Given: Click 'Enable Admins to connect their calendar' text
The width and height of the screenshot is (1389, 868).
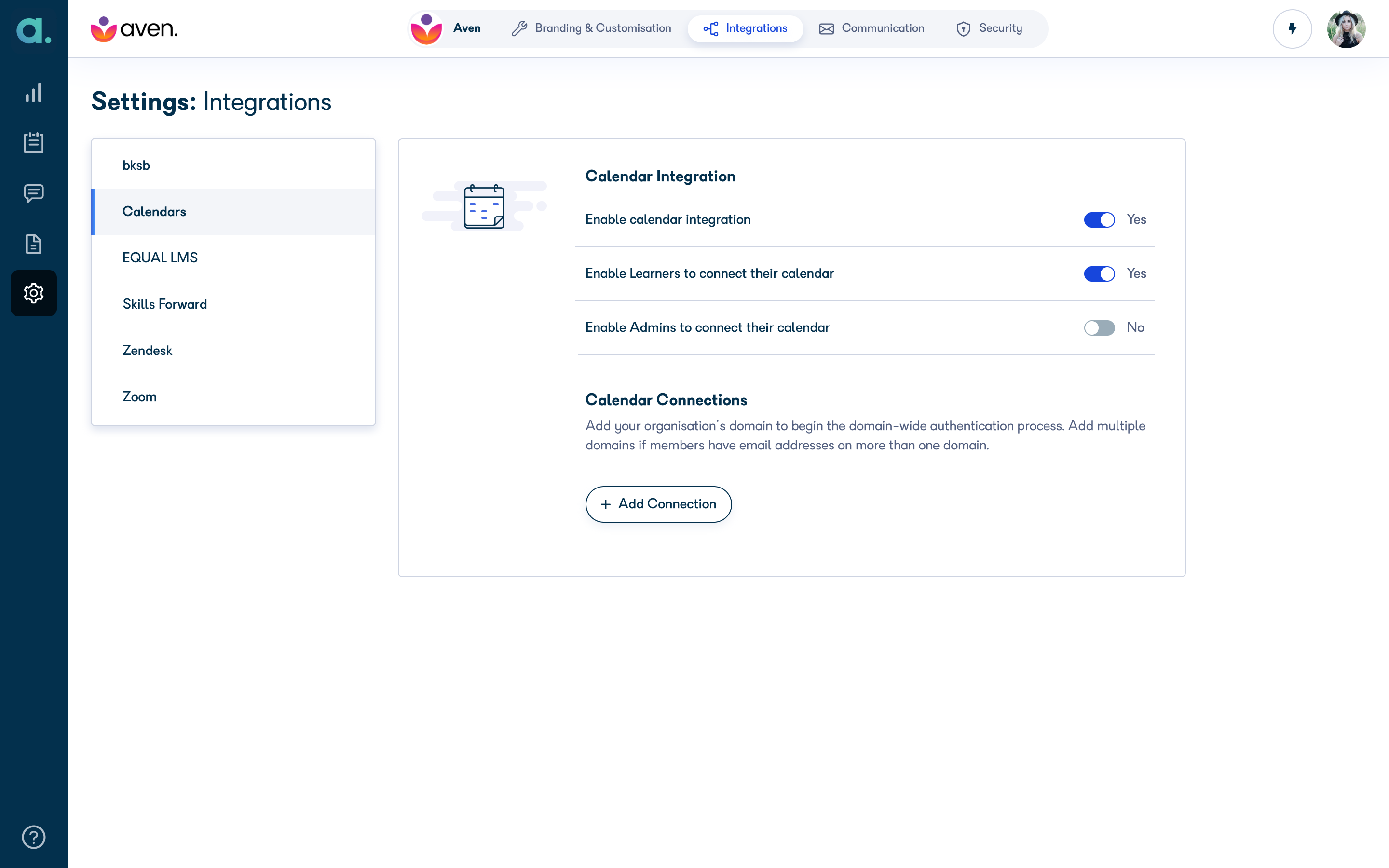Looking at the screenshot, I should click(x=707, y=327).
